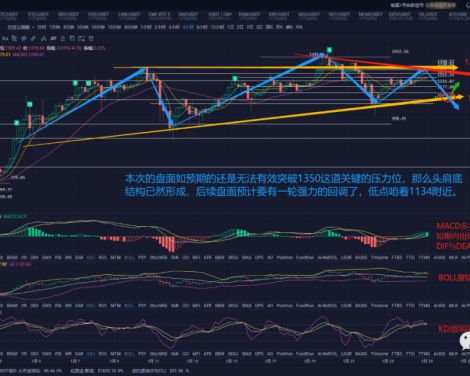Select the Aa text annotation tool
Image resolution: width=470 pixels, height=376 pixels.
[5, 39]
